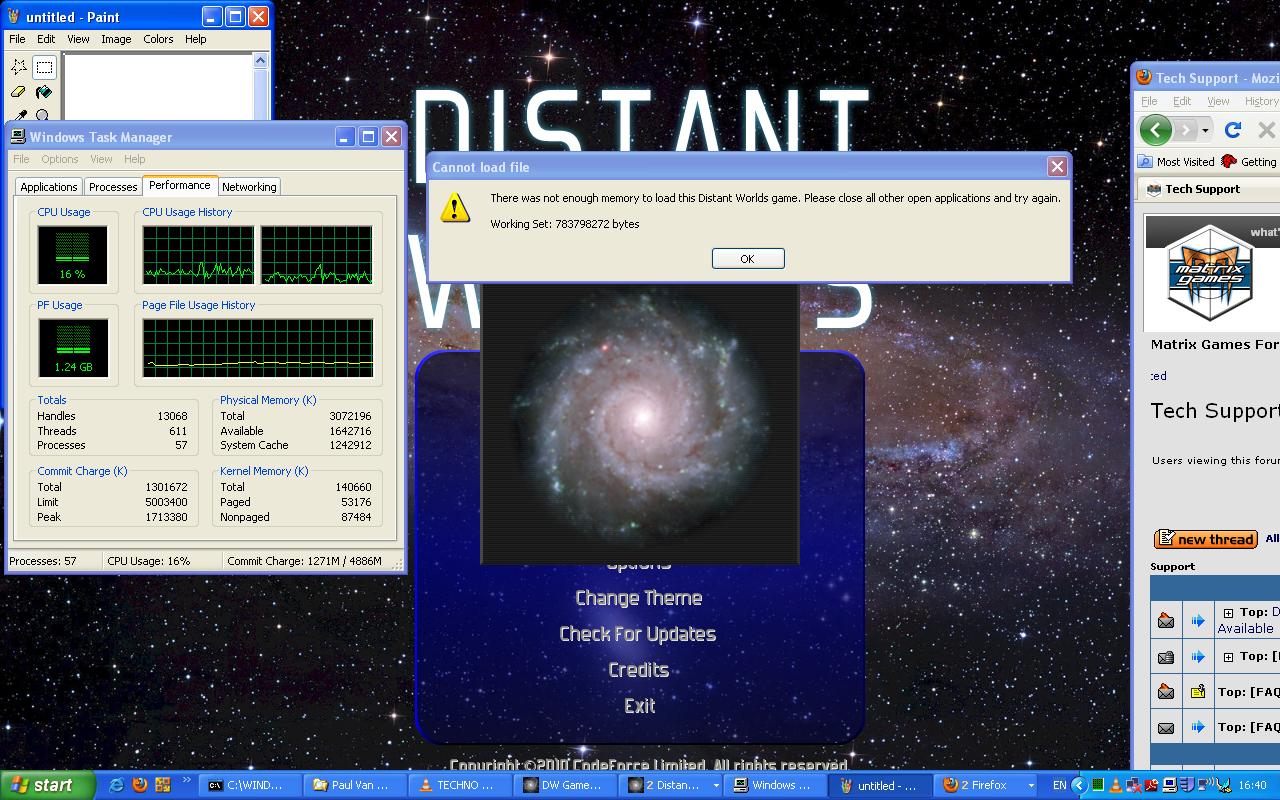The width and height of the screenshot is (1280, 800).
Task: Open the Firefox taskbar group dropdown
Action: coord(1030,786)
